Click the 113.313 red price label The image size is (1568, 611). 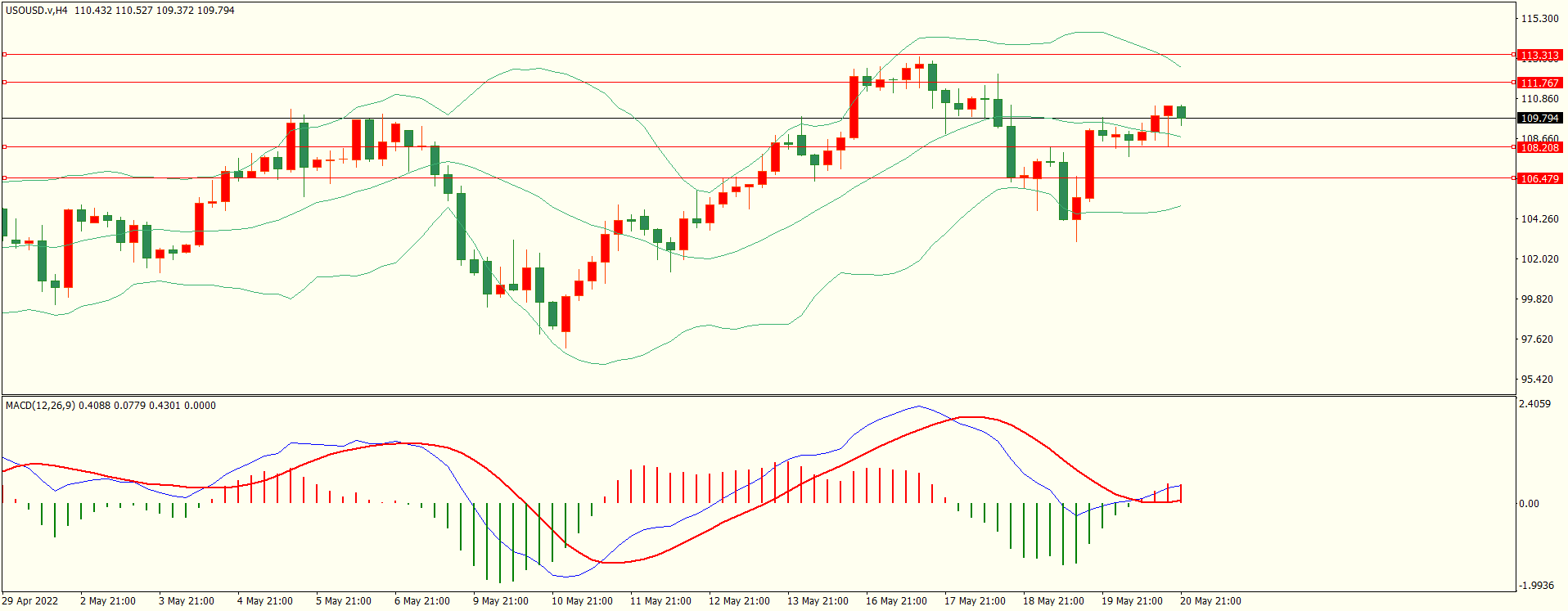pyautogui.click(x=1539, y=55)
